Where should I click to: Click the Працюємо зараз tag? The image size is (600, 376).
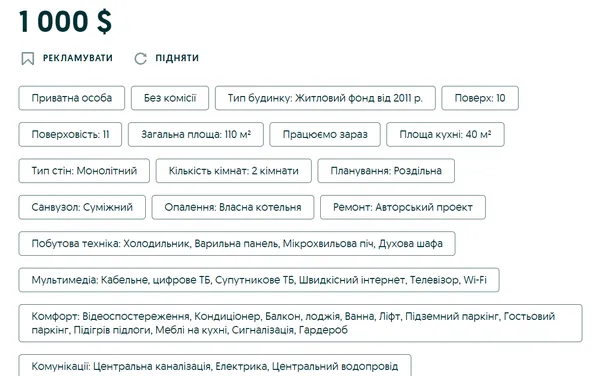coord(325,135)
